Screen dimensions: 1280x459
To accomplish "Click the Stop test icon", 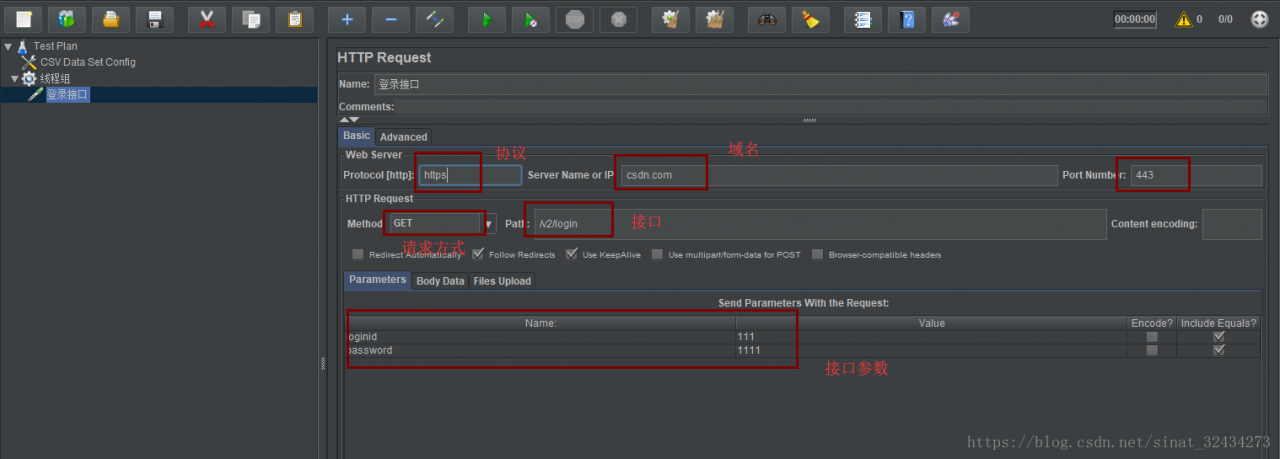I will [x=575, y=19].
